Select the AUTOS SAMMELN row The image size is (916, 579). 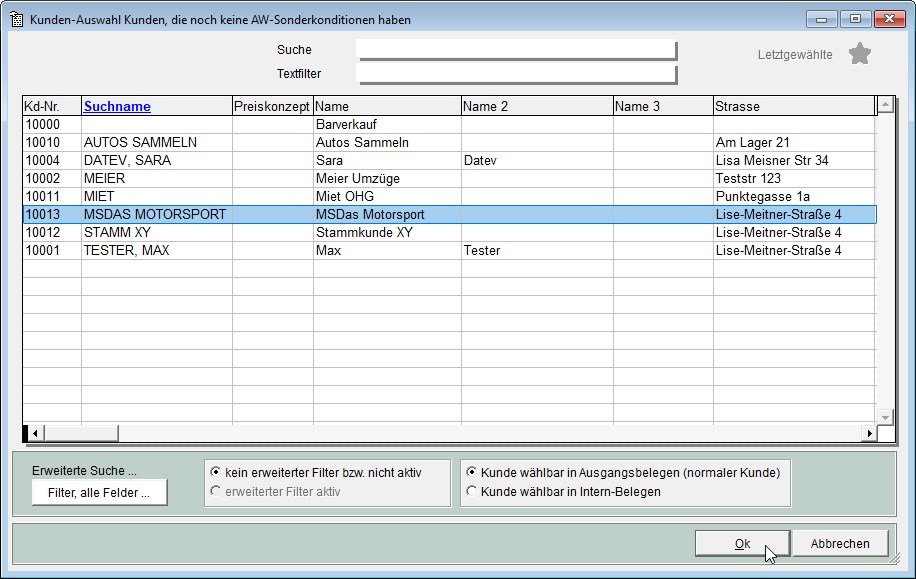449,143
